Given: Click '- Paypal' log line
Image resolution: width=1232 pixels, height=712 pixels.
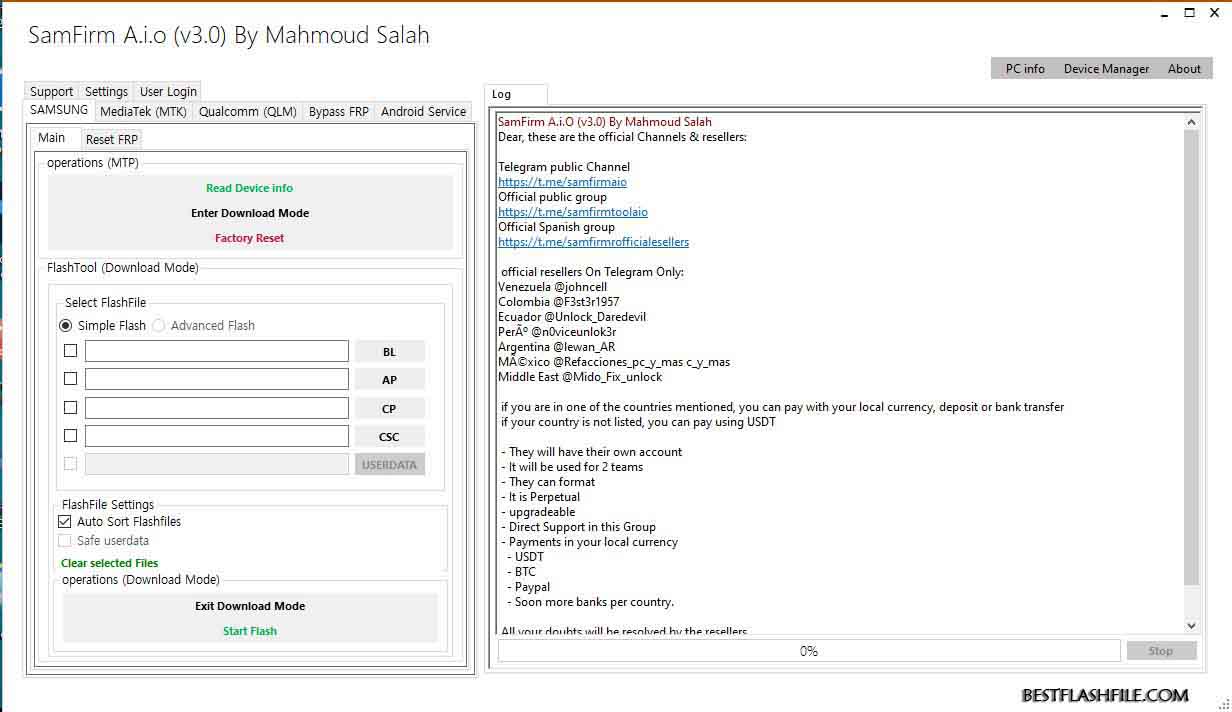Looking at the screenshot, I should (528, 587).
